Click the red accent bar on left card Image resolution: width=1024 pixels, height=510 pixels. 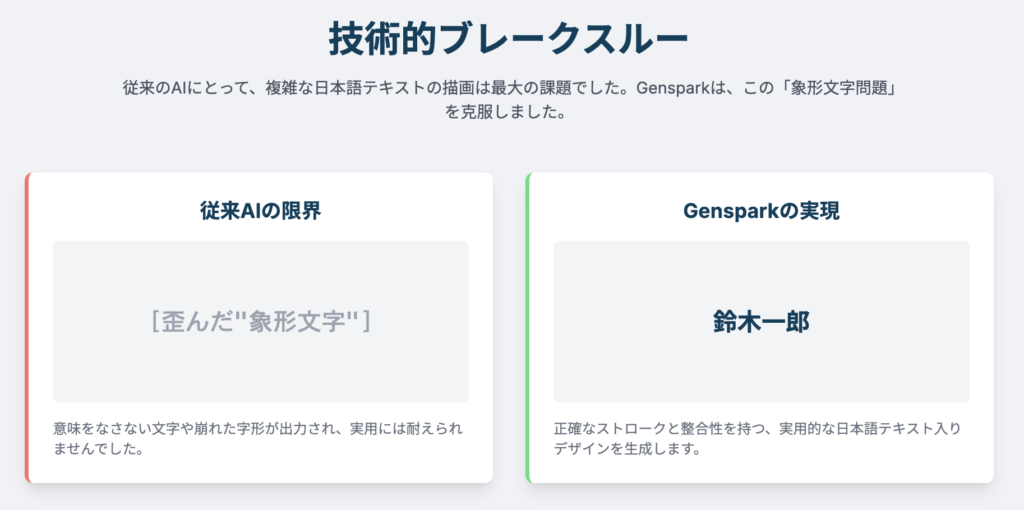[27, 328]
